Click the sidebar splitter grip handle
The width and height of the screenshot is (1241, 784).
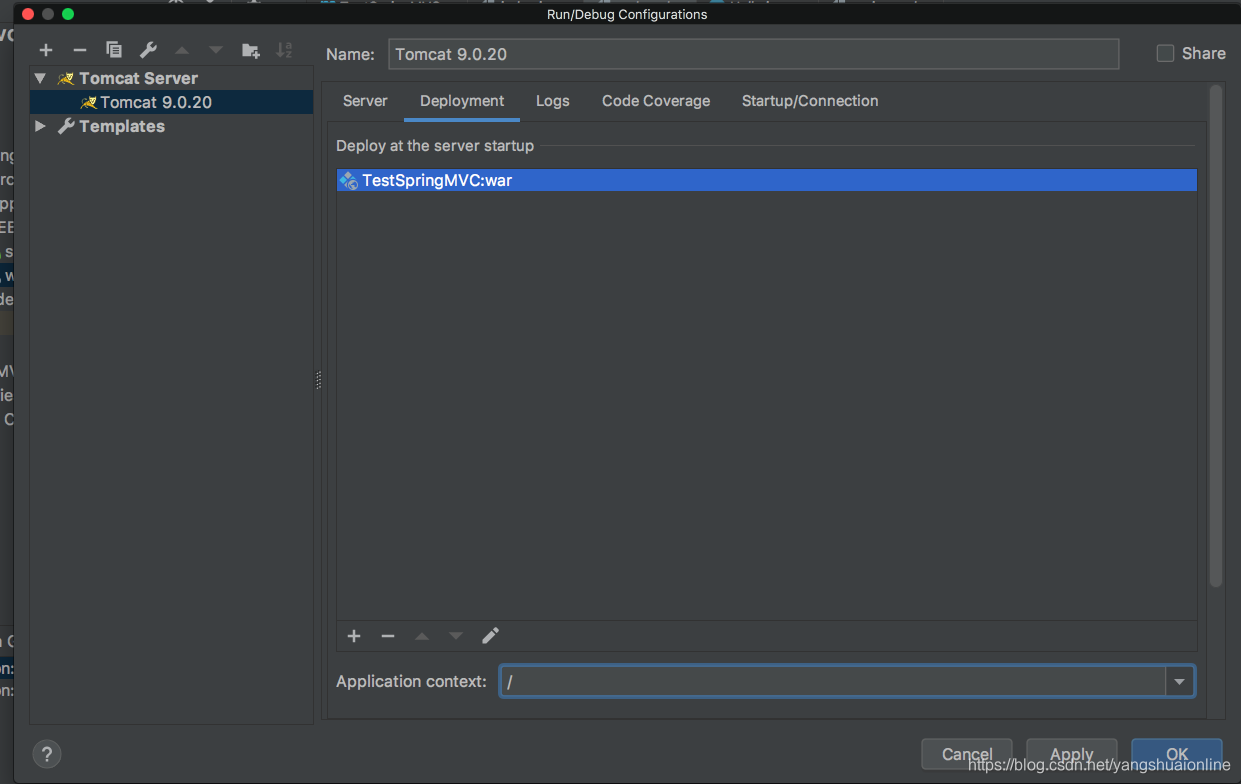tap(319, 380)
